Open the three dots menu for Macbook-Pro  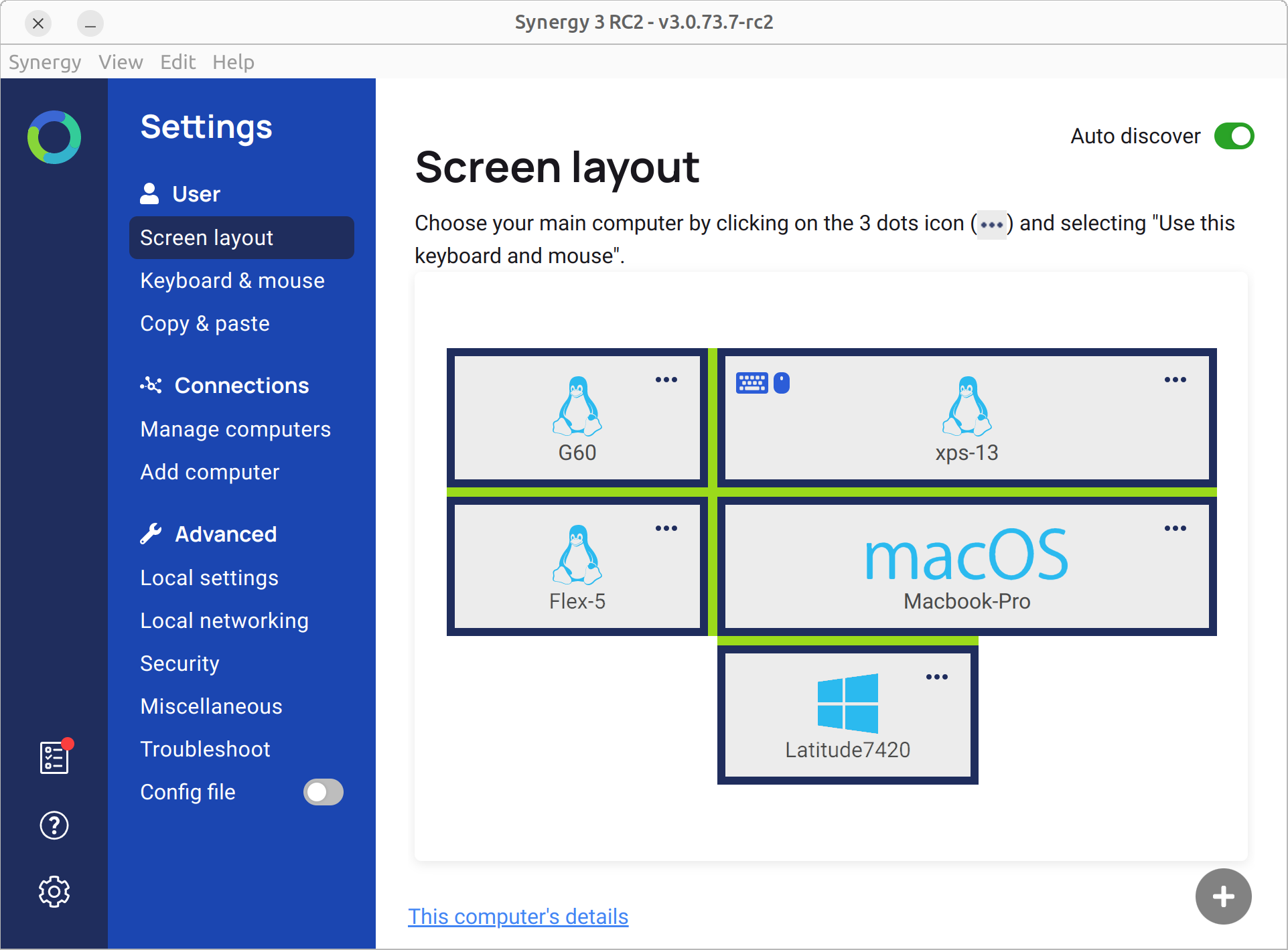click(1175, 528)
